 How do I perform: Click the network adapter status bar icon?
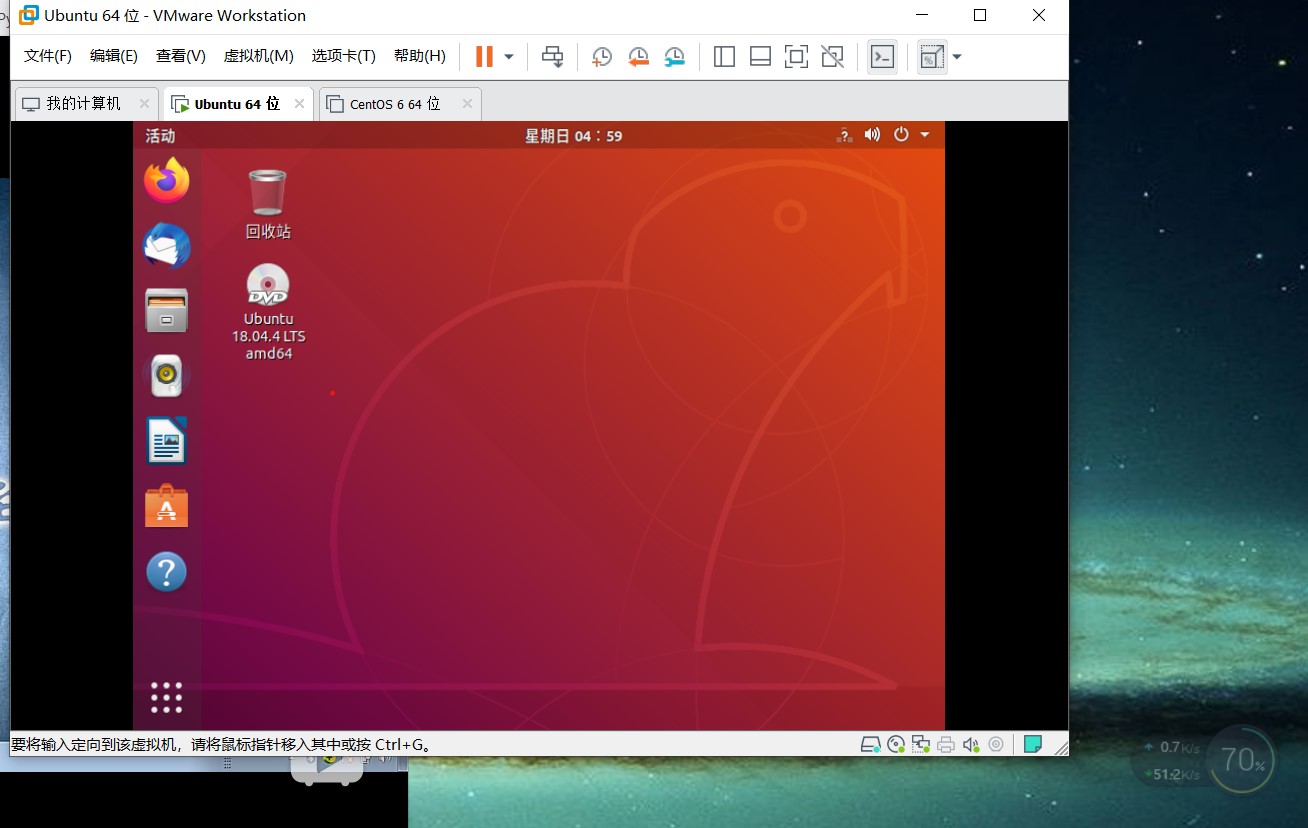920,744
